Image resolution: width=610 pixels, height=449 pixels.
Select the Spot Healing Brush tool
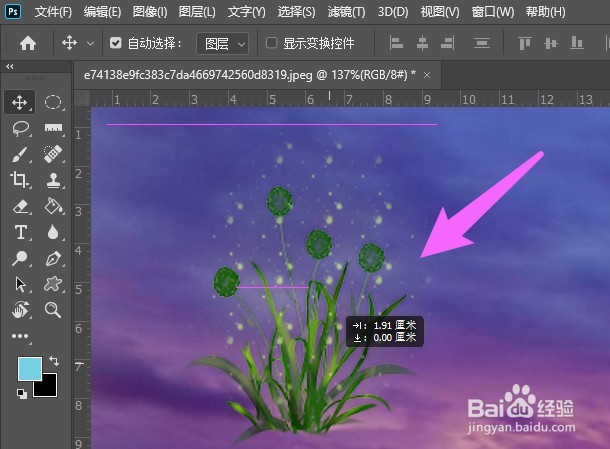click(x=53, y=154)
